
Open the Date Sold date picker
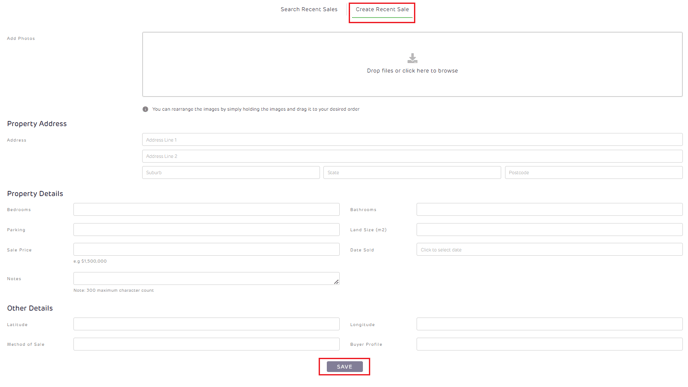click(x=549, y=249)
